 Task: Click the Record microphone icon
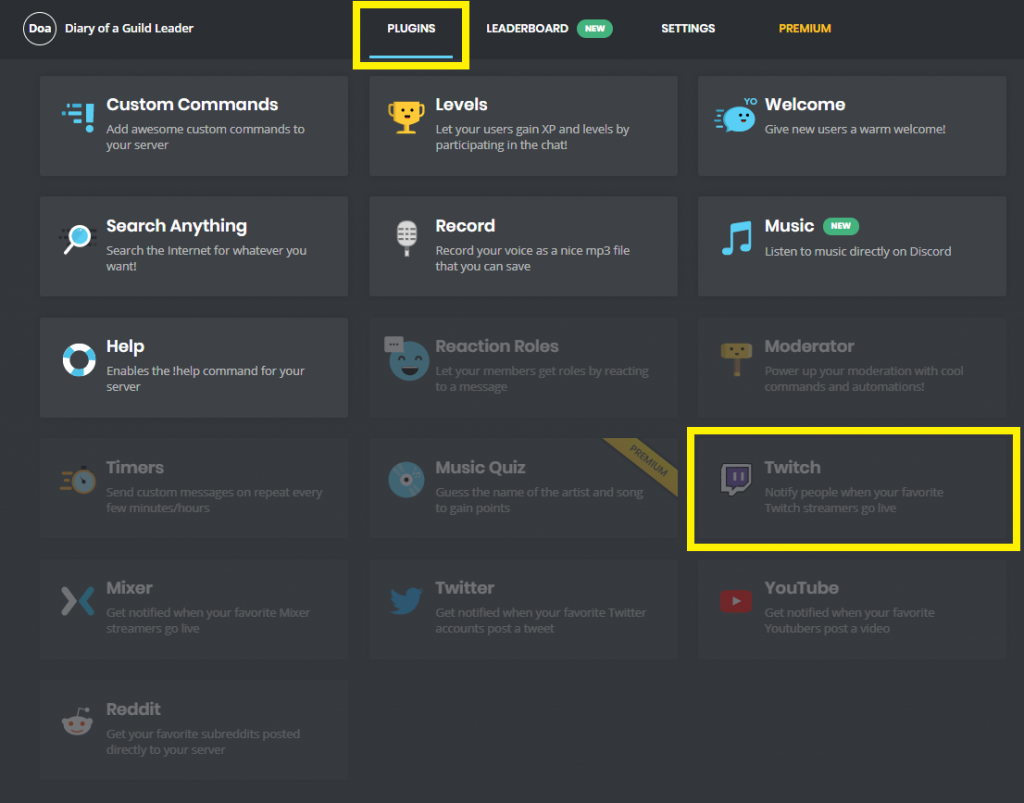tap(406, 238)
